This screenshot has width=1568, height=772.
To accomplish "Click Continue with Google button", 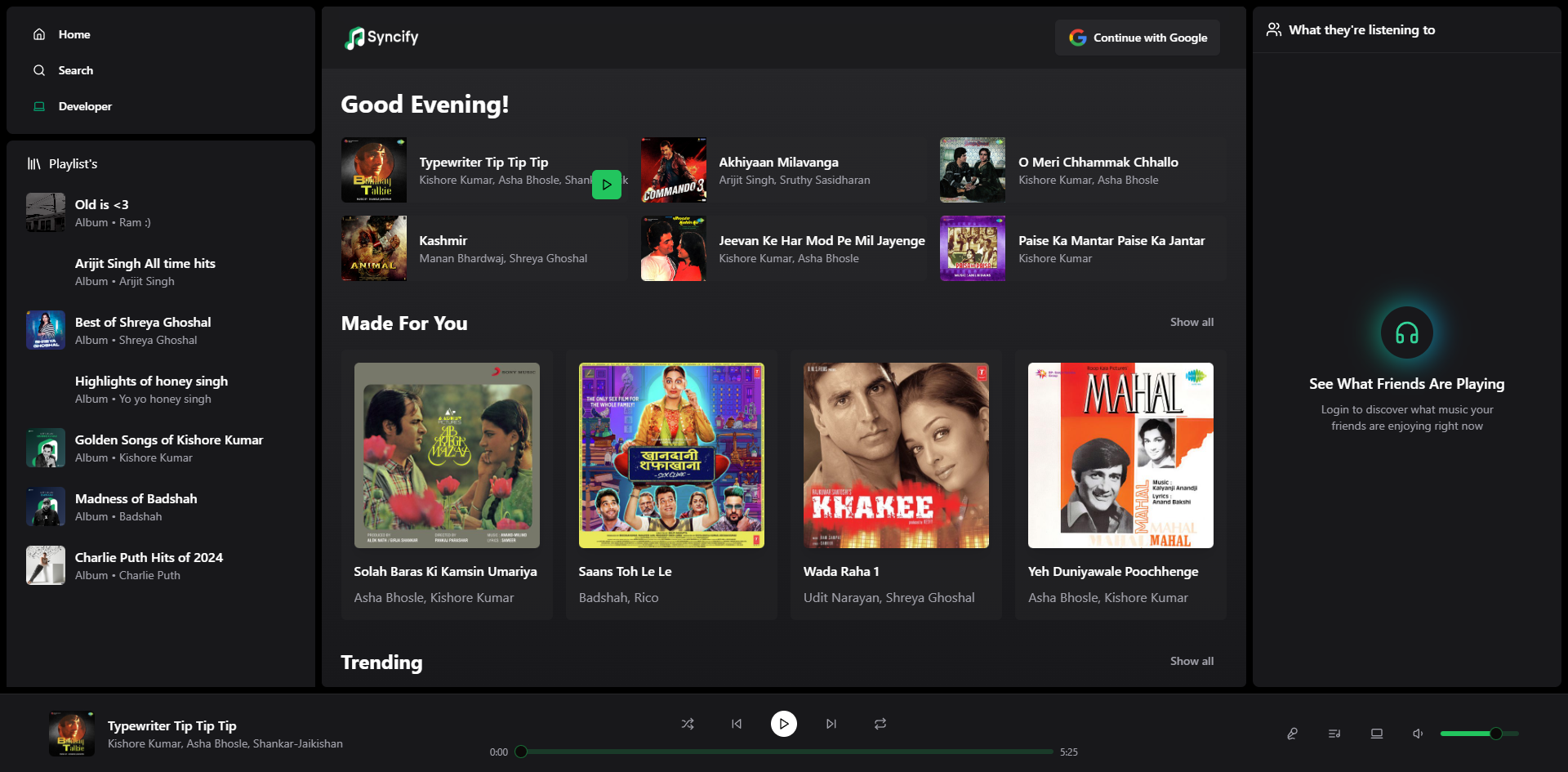I will coord(1138,38).
